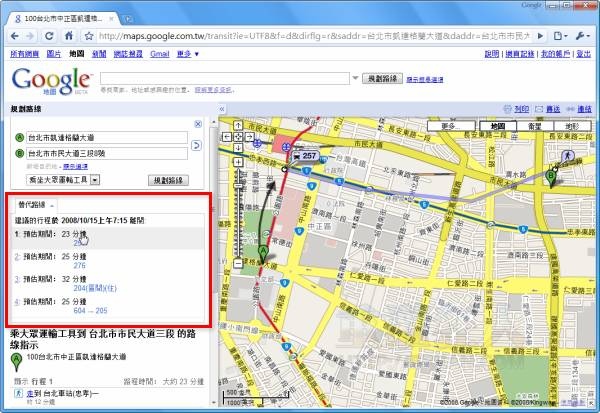Viewport: 600px width, 413px height.
Task: Go back using the browser back arrow
Action: tap(15, 36)
